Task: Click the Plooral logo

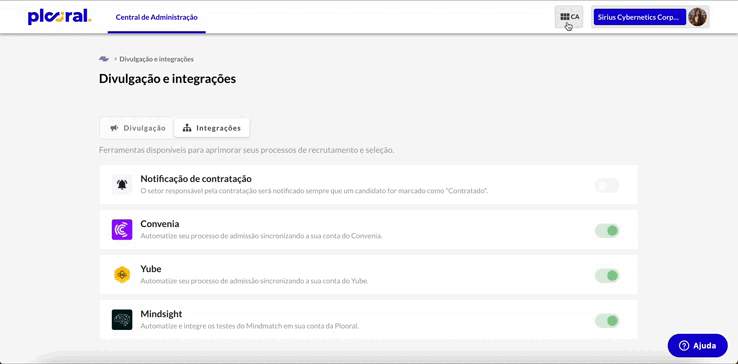Action: coord(59,17)
